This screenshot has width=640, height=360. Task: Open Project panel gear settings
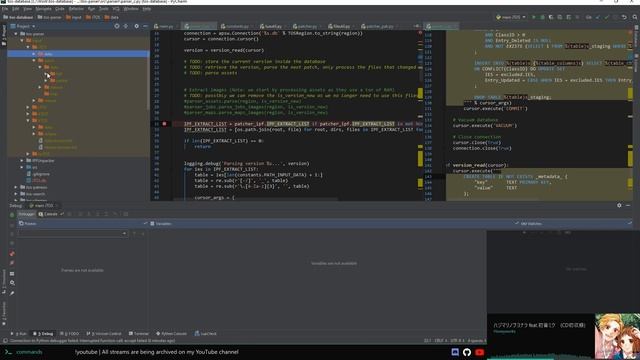tap(136, 26)
